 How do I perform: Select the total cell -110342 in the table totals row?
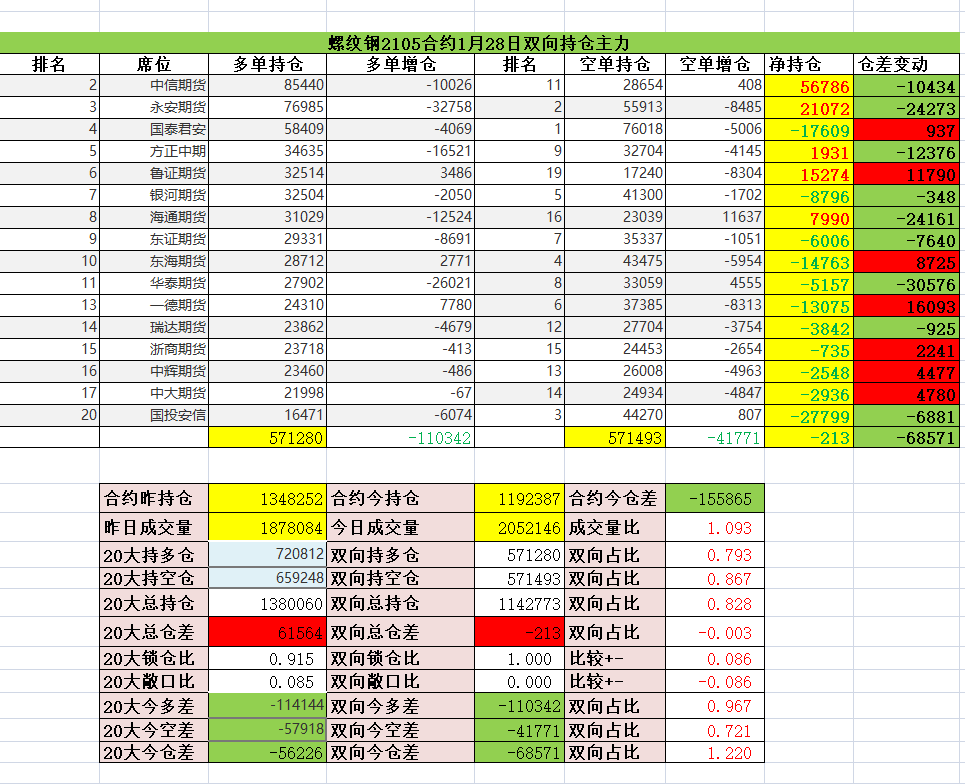[401, 438]
